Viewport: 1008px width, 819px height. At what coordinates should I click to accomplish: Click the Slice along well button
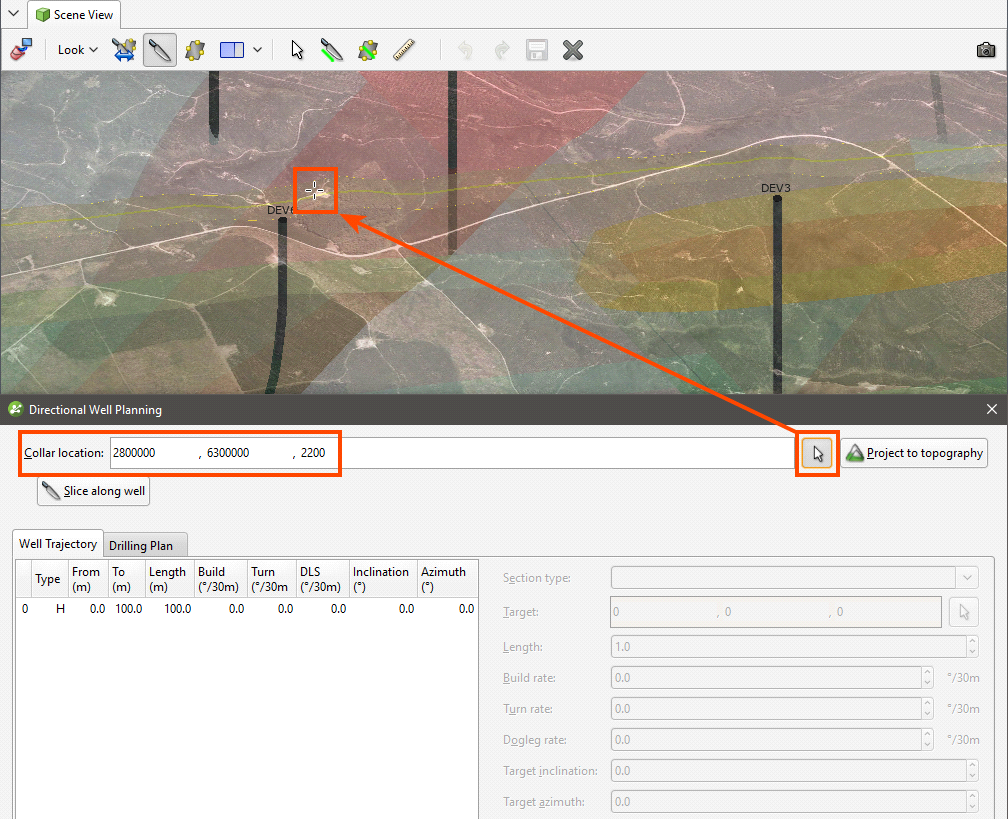click(94, 492)
